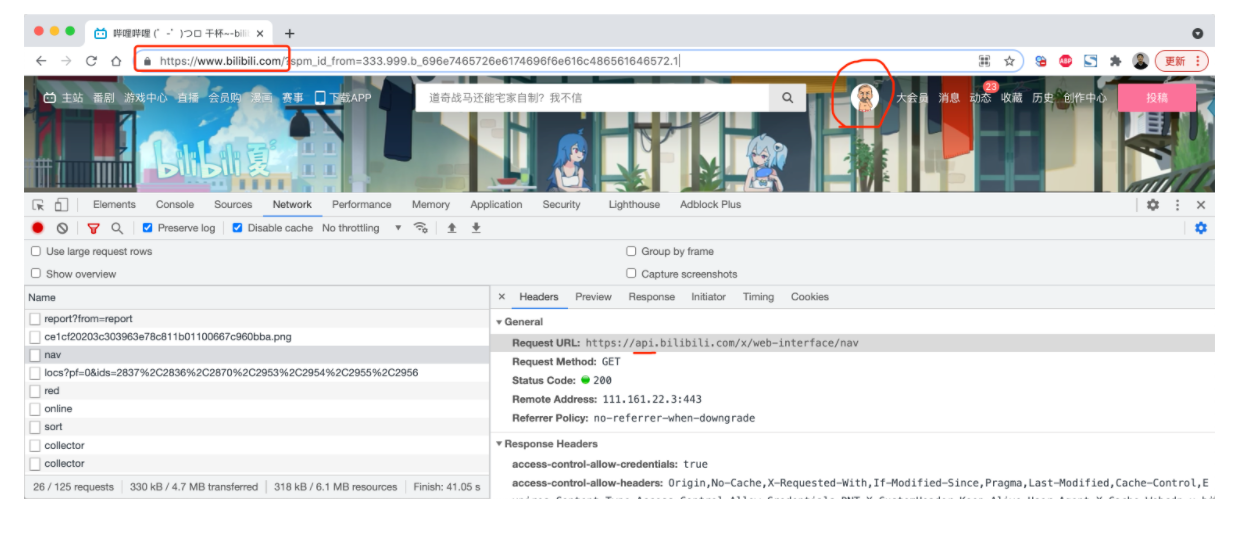Screen dimensions: 1234x537
Task: Open the bilibili user avatar
Action: (865, 97)
